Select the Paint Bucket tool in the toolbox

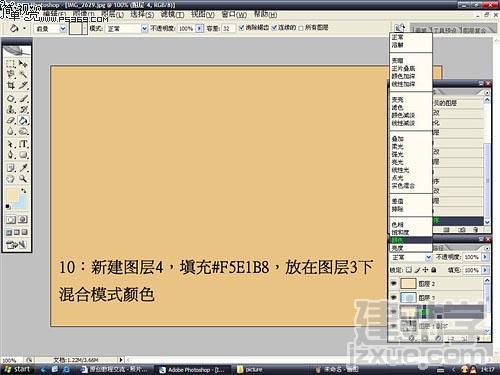[x=23, y=120]
